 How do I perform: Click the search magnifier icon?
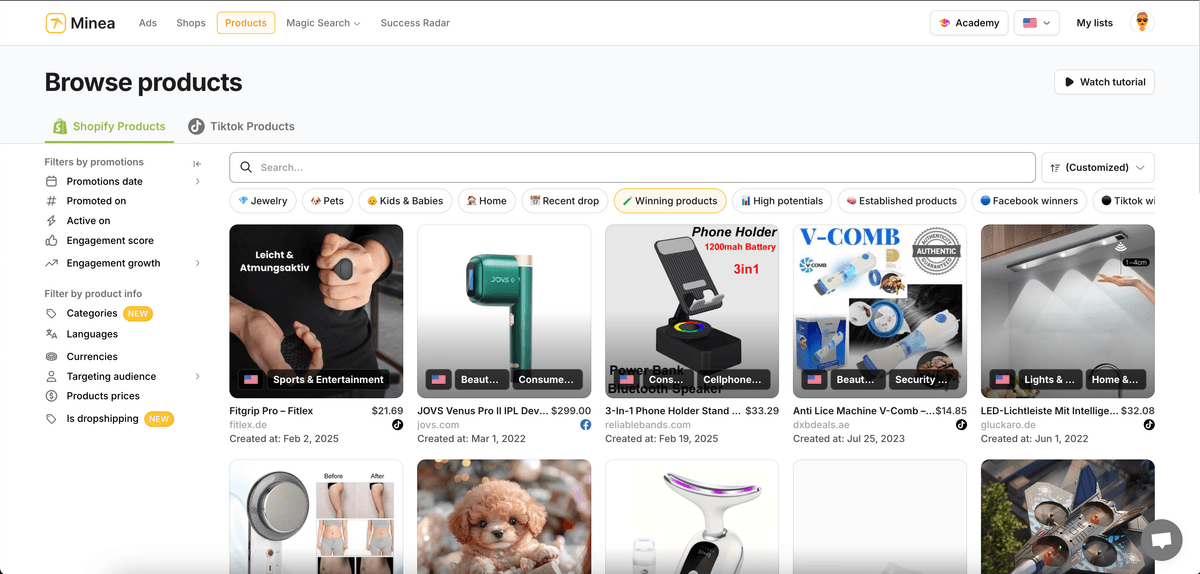246,167
